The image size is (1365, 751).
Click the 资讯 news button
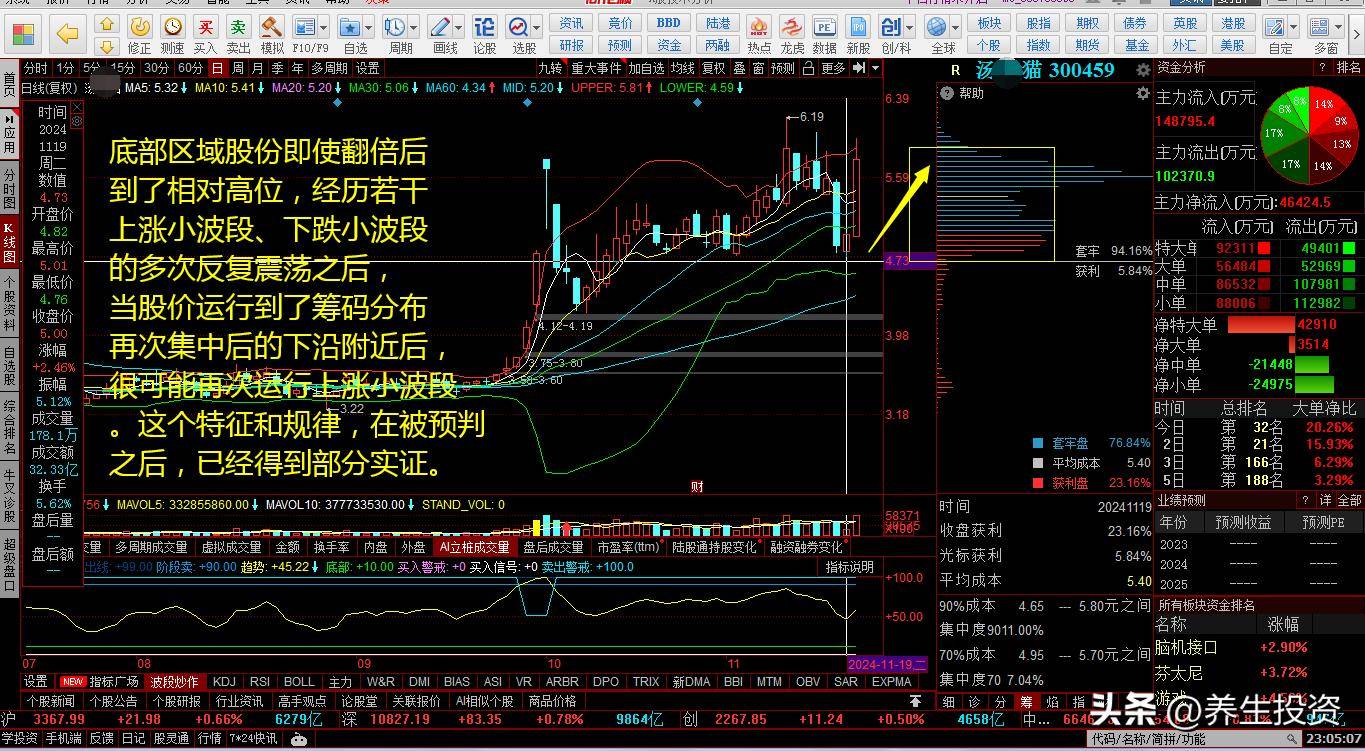click(571, 23)
